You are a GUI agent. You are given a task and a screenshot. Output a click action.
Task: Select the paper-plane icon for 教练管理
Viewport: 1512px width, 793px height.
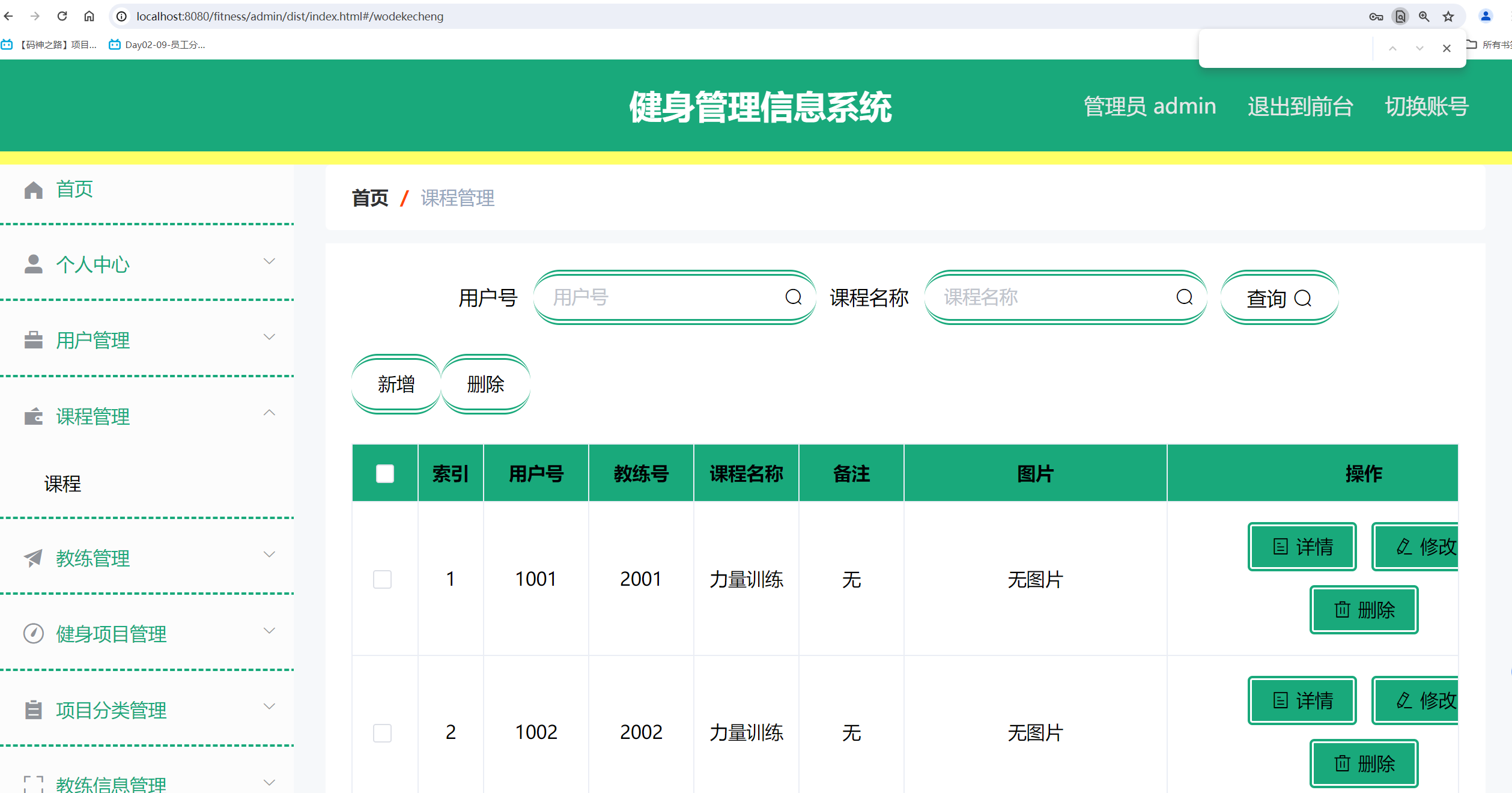pyautogui.click(x=33, y=558)
